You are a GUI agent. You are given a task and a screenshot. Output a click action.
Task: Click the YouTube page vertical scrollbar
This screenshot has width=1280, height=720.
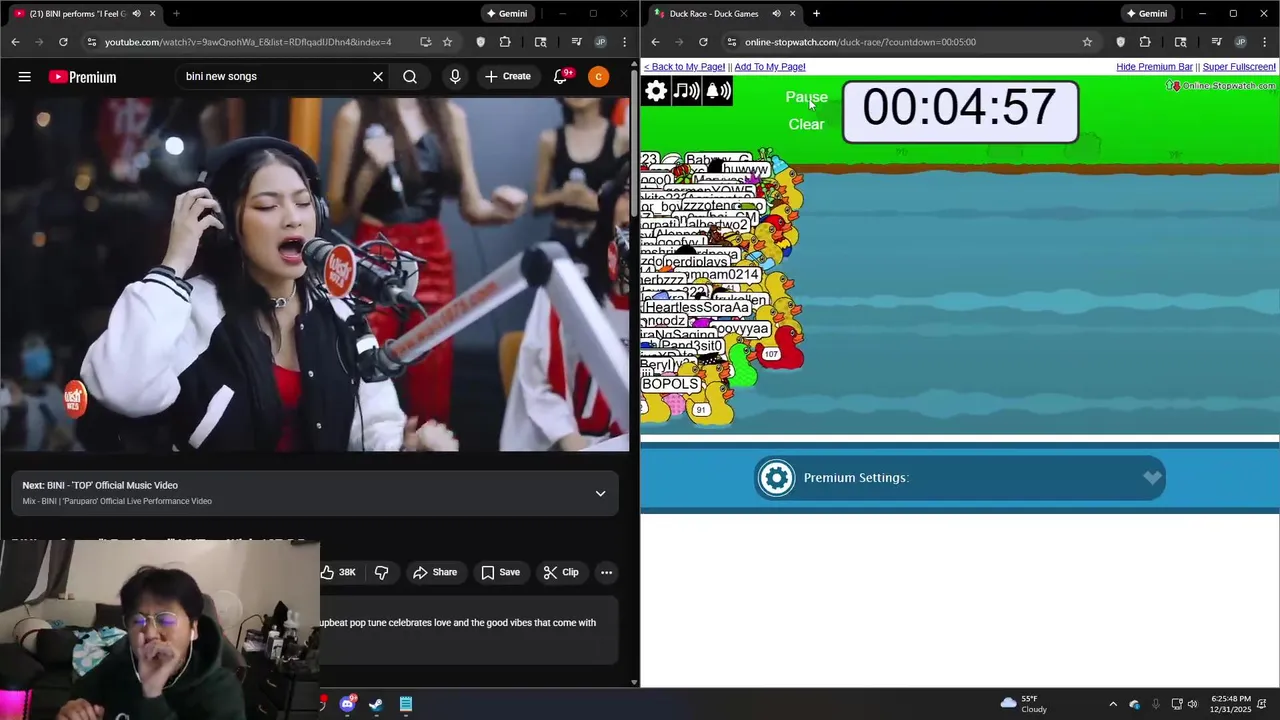[x=634, y=375]
